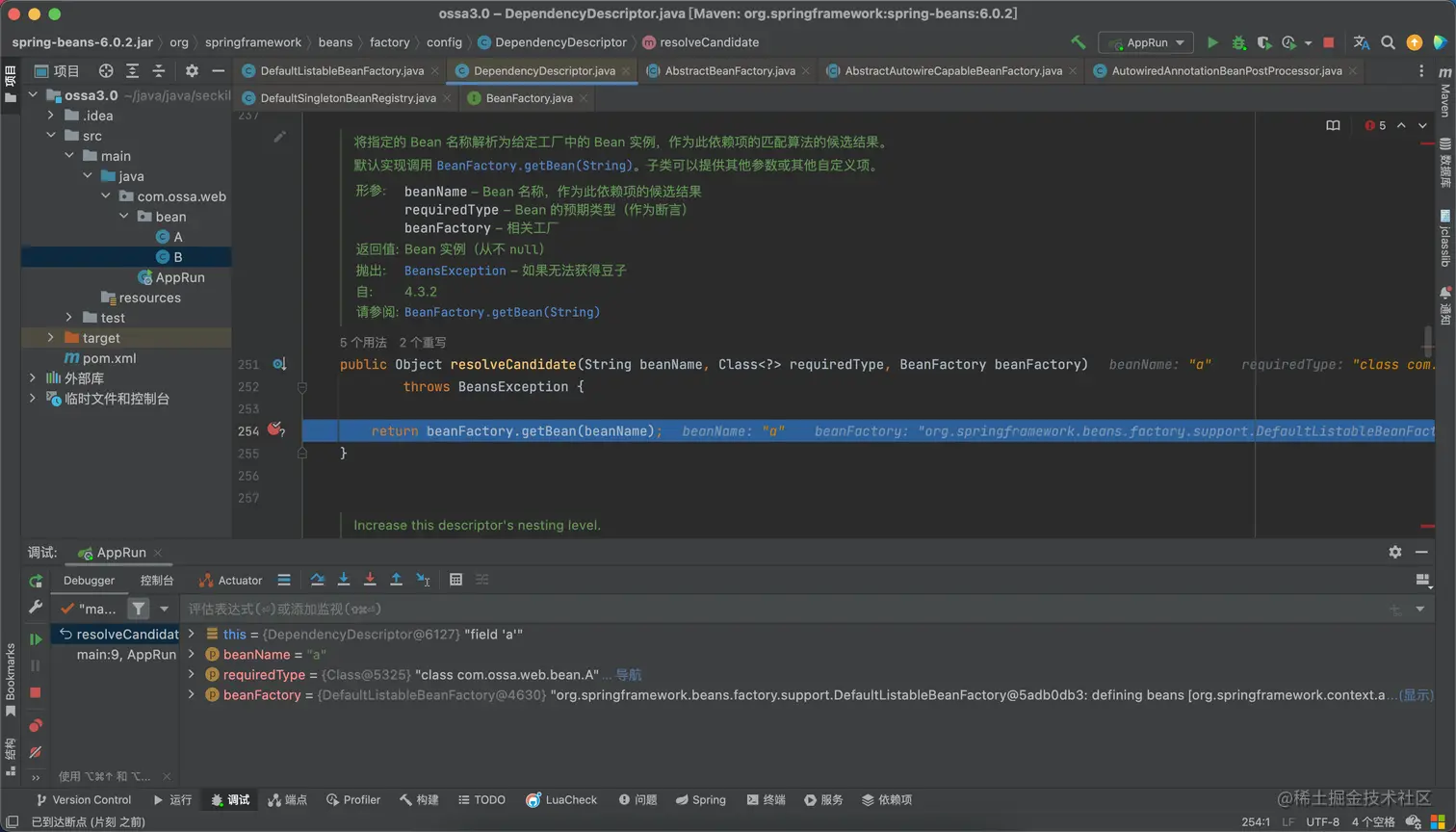1456x832 pixels.
Task: Open Search Everywhere magnifier icon
Action: point(1388,42)
